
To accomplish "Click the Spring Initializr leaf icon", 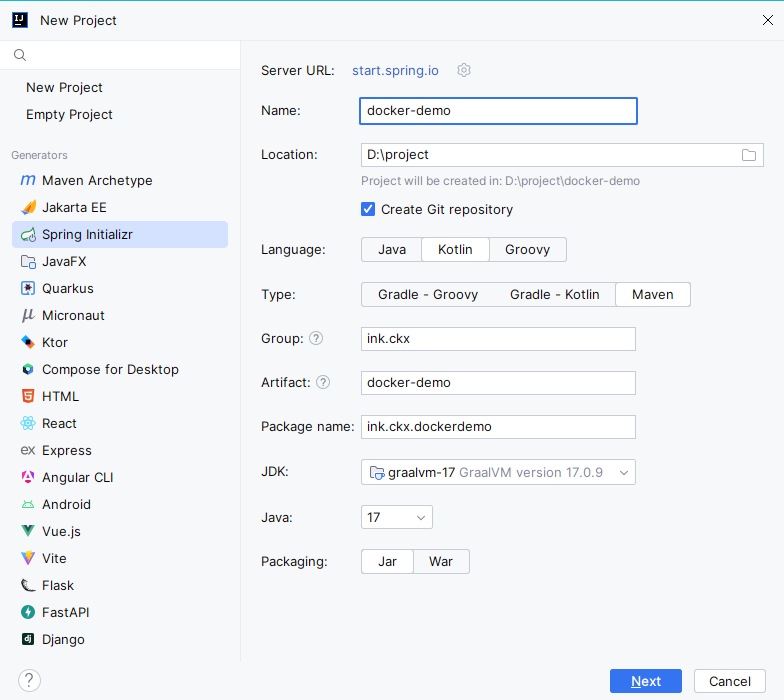I will pyautogui.click(x=28, y=234).
